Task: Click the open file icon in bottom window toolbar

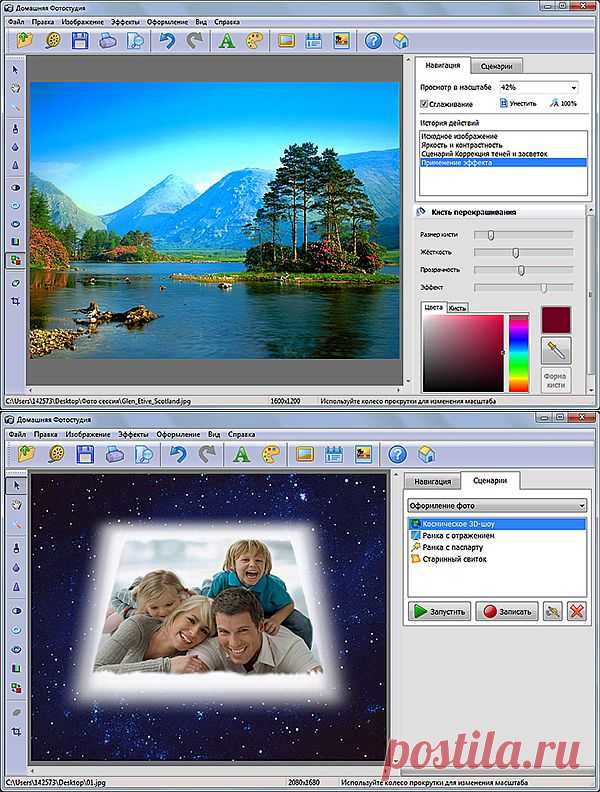Action: pos(26,454)
